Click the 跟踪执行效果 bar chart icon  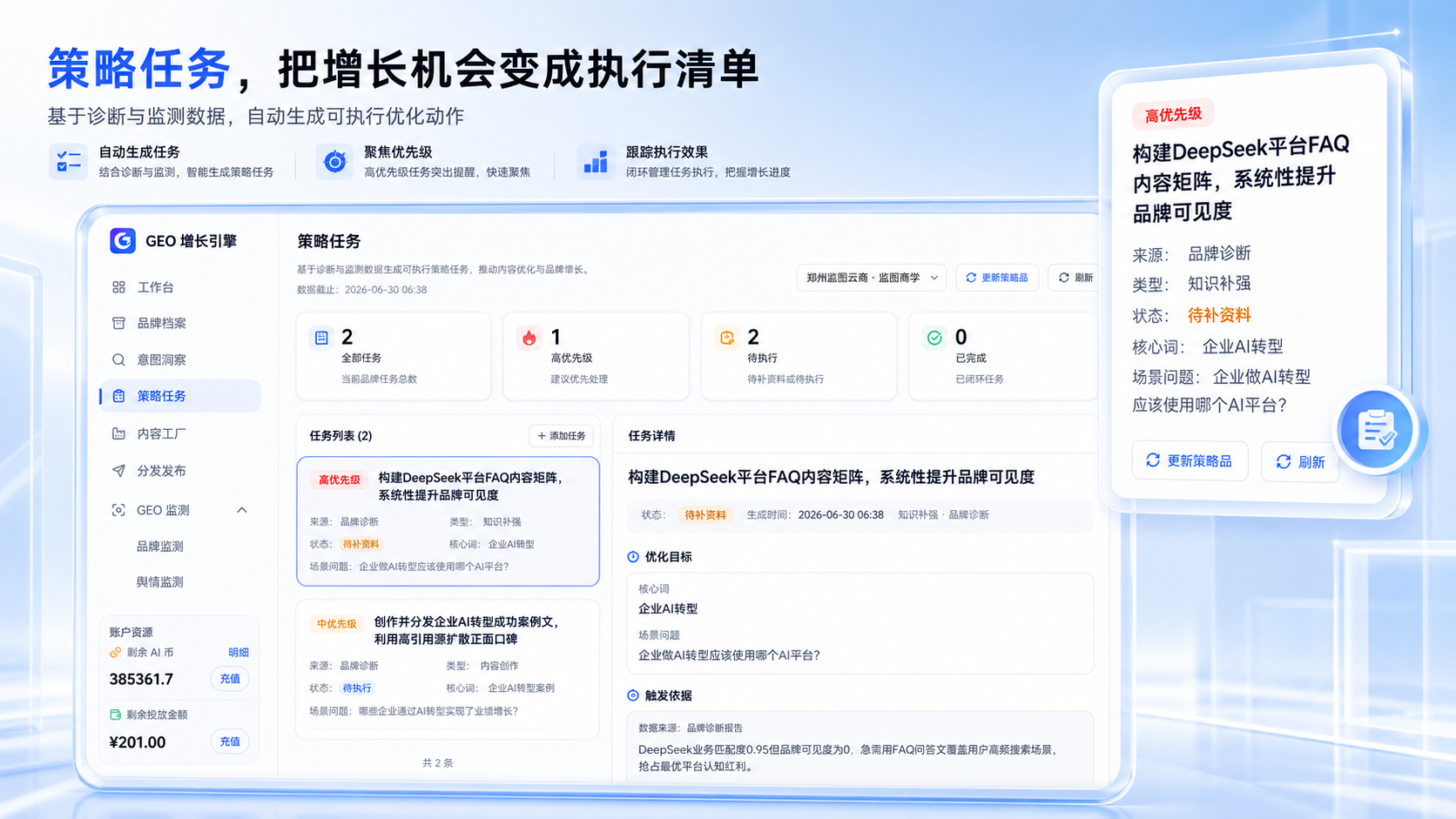tap(596, 162)
